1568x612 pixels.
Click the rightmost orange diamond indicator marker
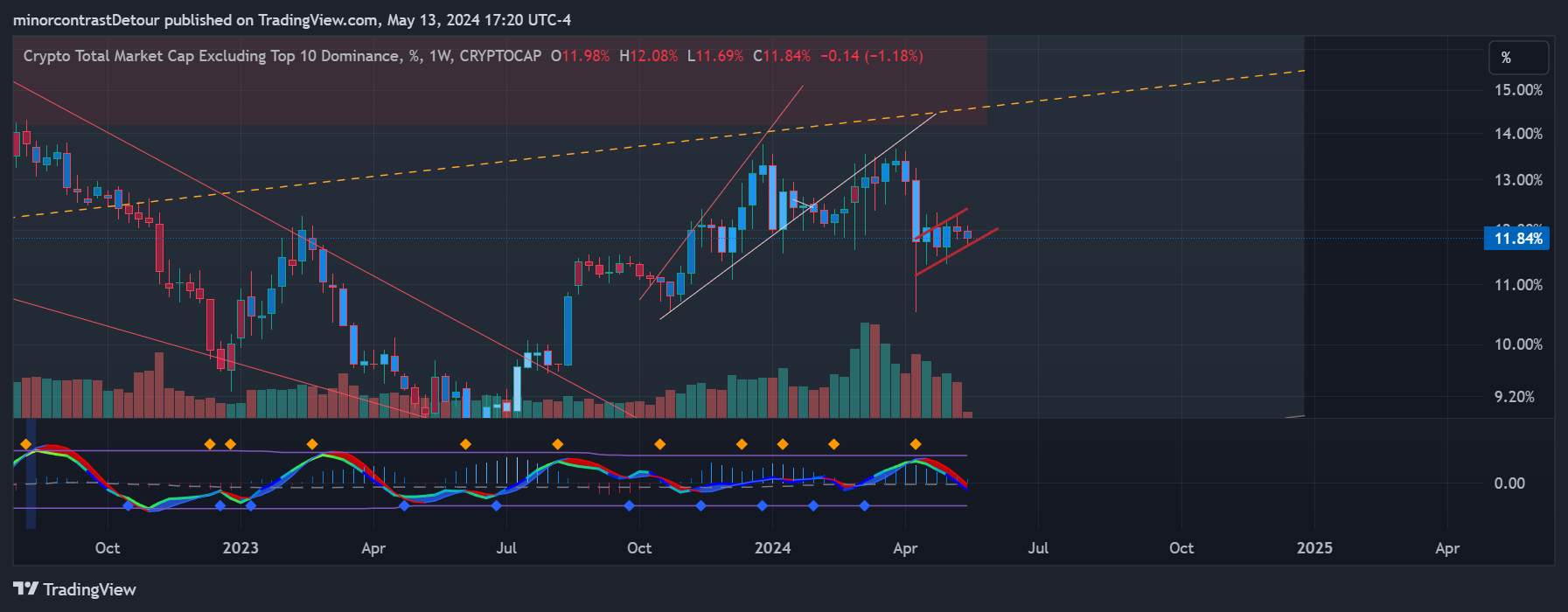click(x=916, y=444)
